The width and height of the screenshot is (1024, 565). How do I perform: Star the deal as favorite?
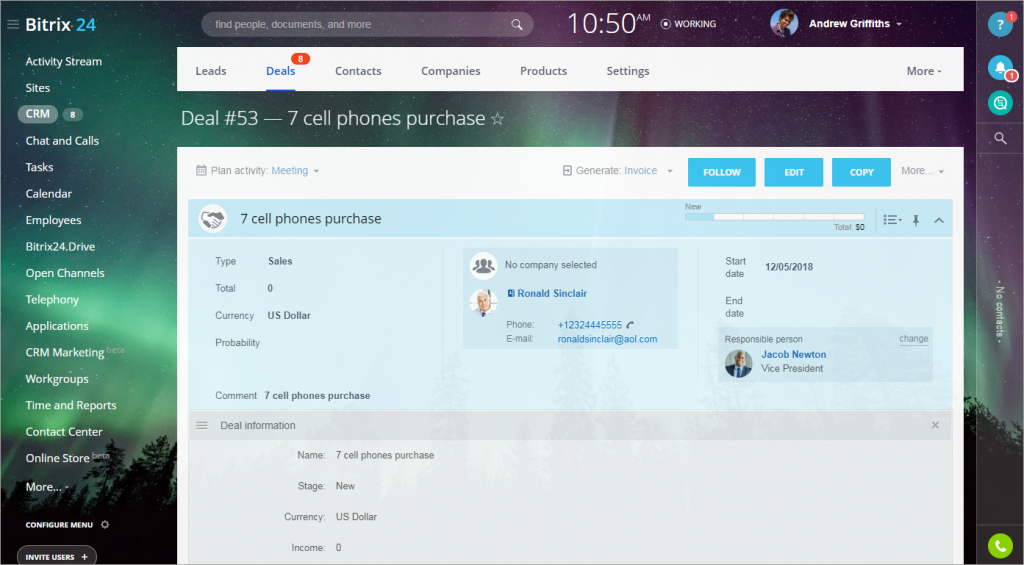498,119
